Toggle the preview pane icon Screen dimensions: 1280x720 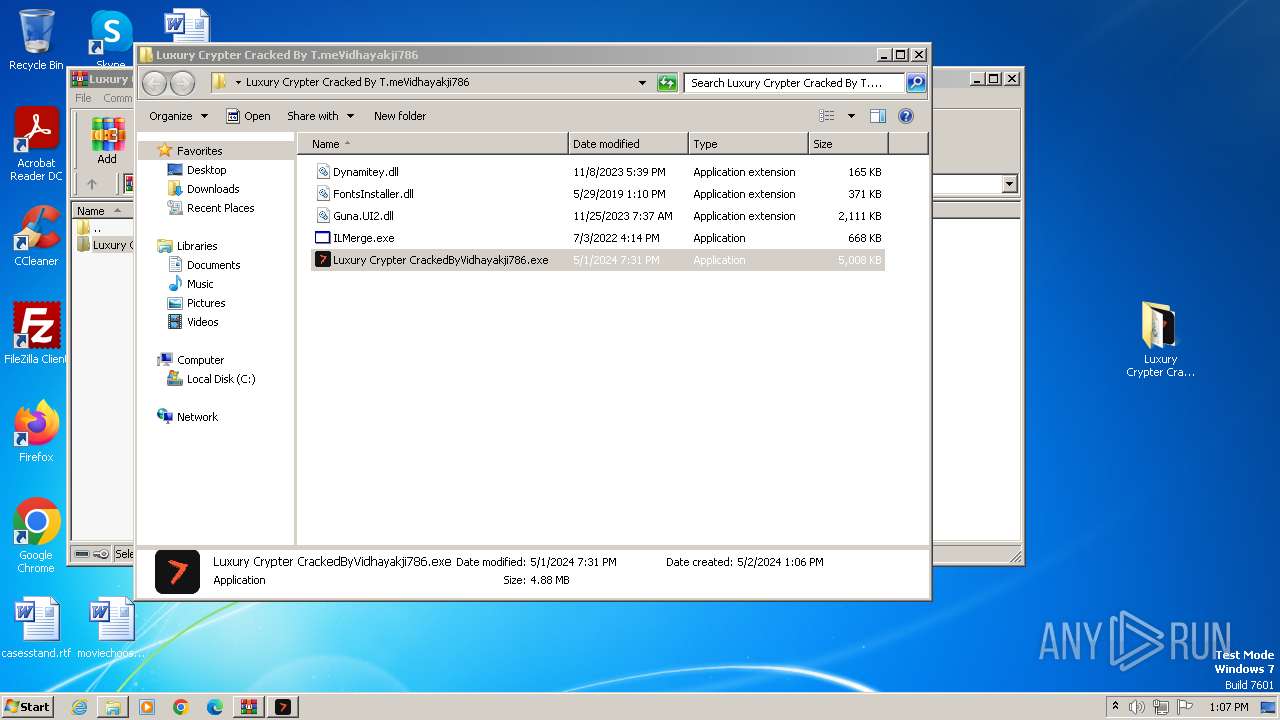click(877, 116)
